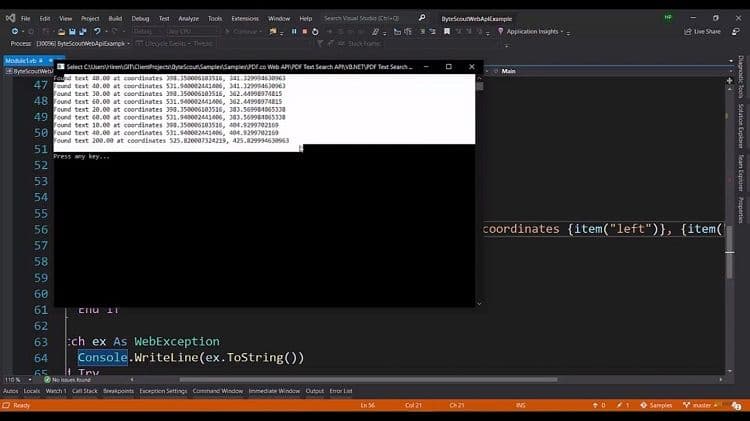The height and width of the screenshot is (421, 750).
Task: Open the Extensions menu
Action: coord(244,18)
